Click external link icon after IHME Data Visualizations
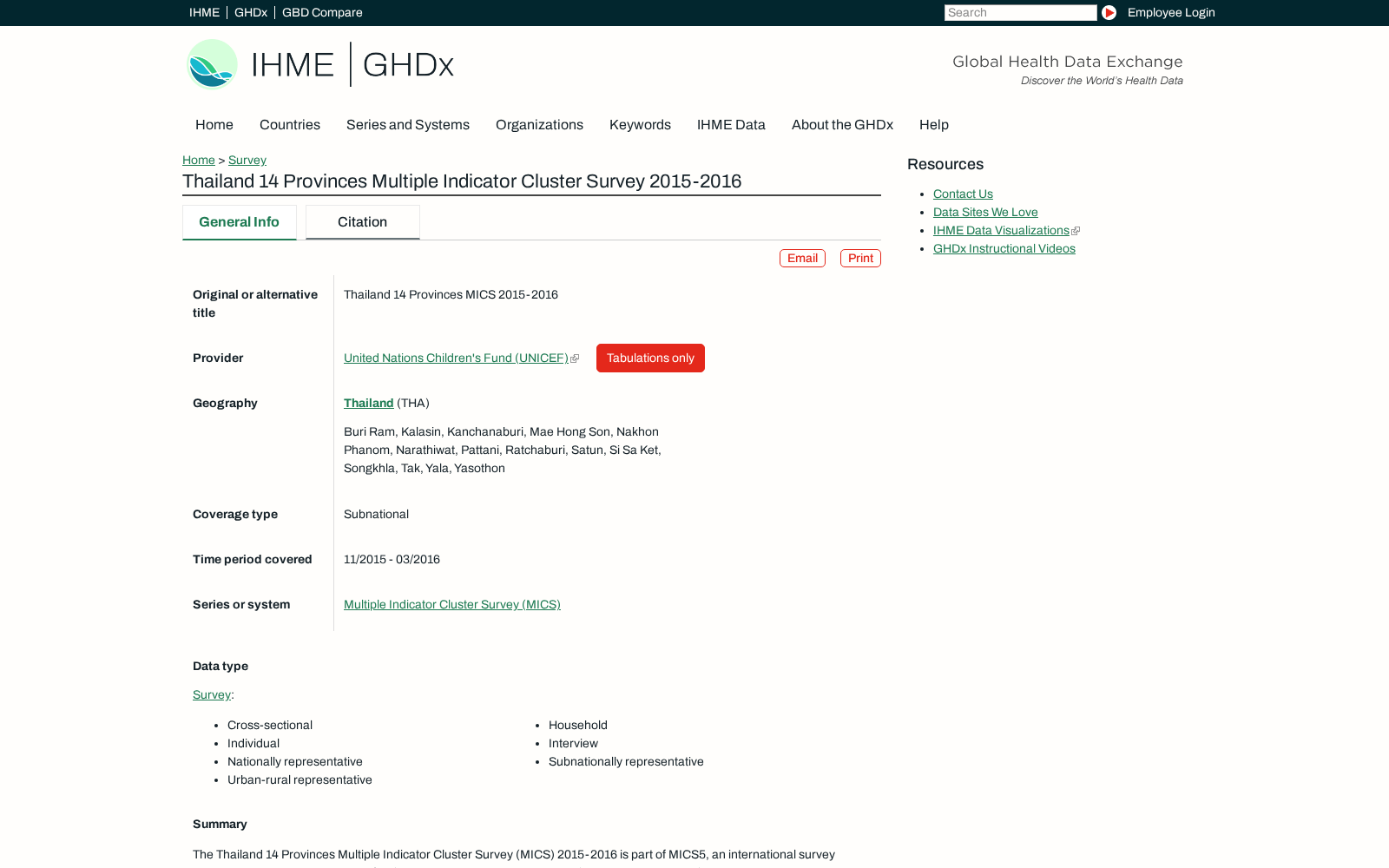1389x868 pixels. [x=1076, y=231]
